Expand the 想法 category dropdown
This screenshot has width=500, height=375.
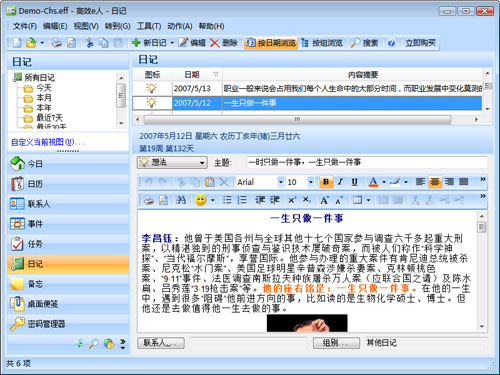coord(202,163)
